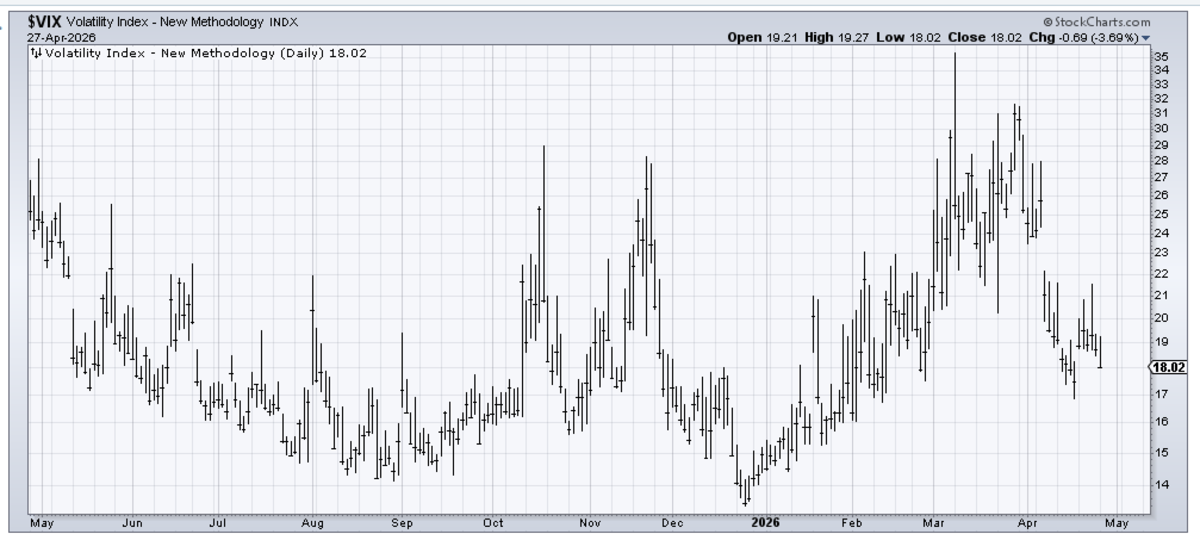The width and height of the screenshot is (1200, 534).
Task: Click the INDX exchange label
Action: pos(284,22)
